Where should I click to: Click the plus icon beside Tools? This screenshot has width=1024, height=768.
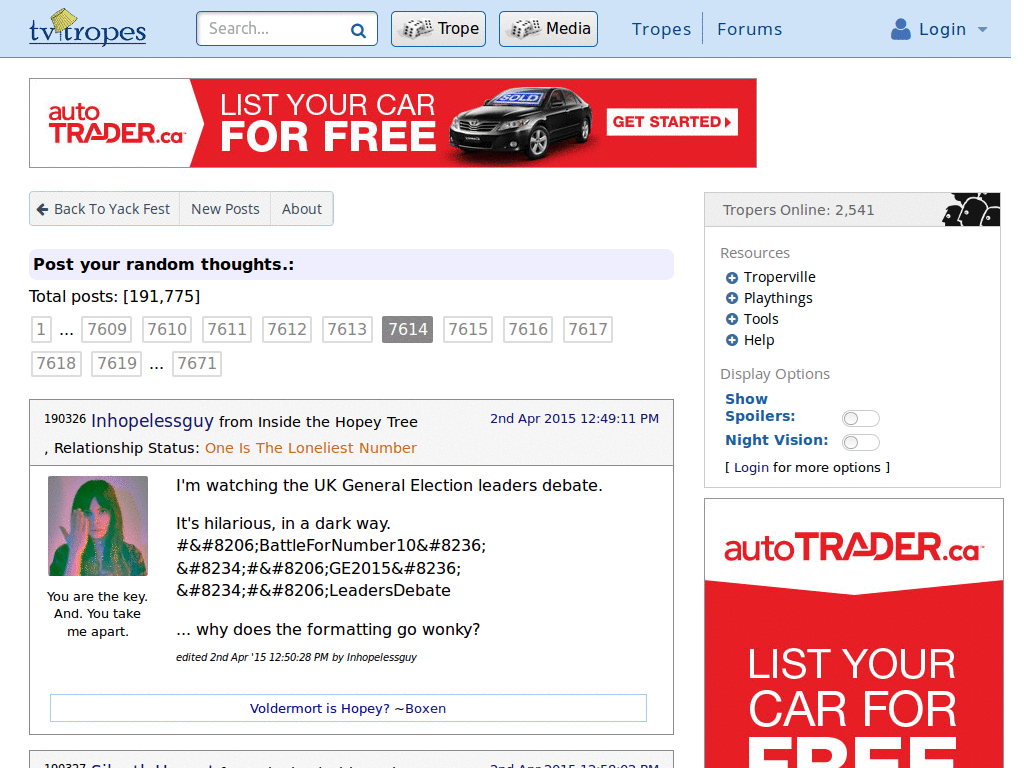coord(730,319)
